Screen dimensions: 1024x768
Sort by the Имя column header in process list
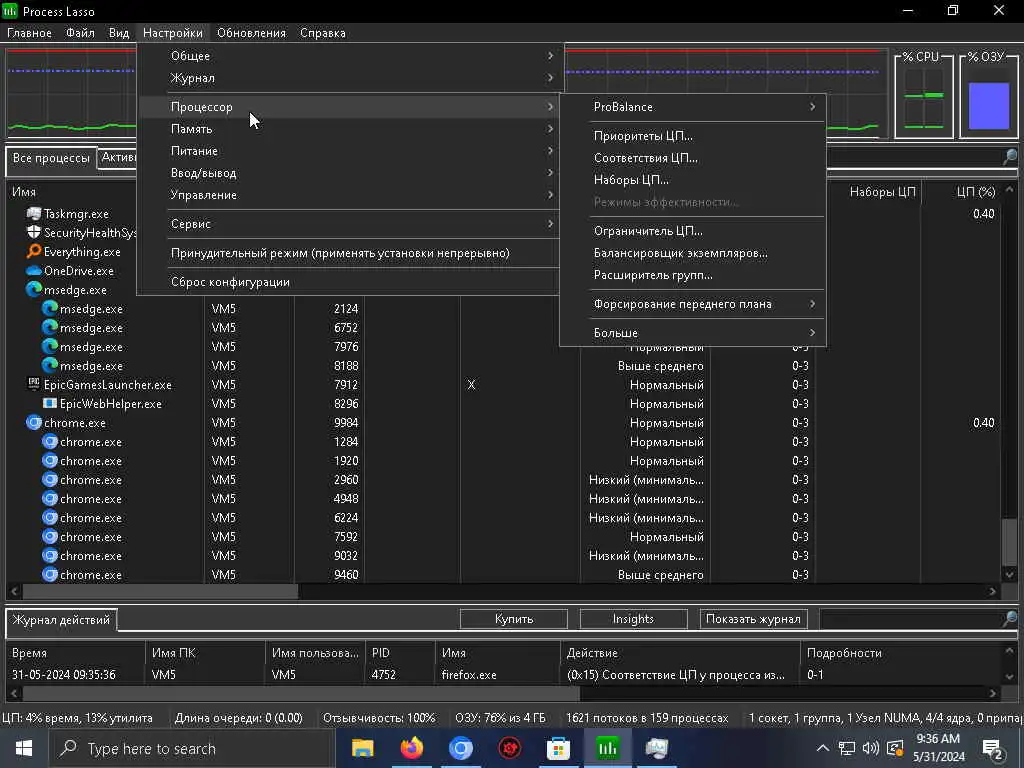[104, 191]
